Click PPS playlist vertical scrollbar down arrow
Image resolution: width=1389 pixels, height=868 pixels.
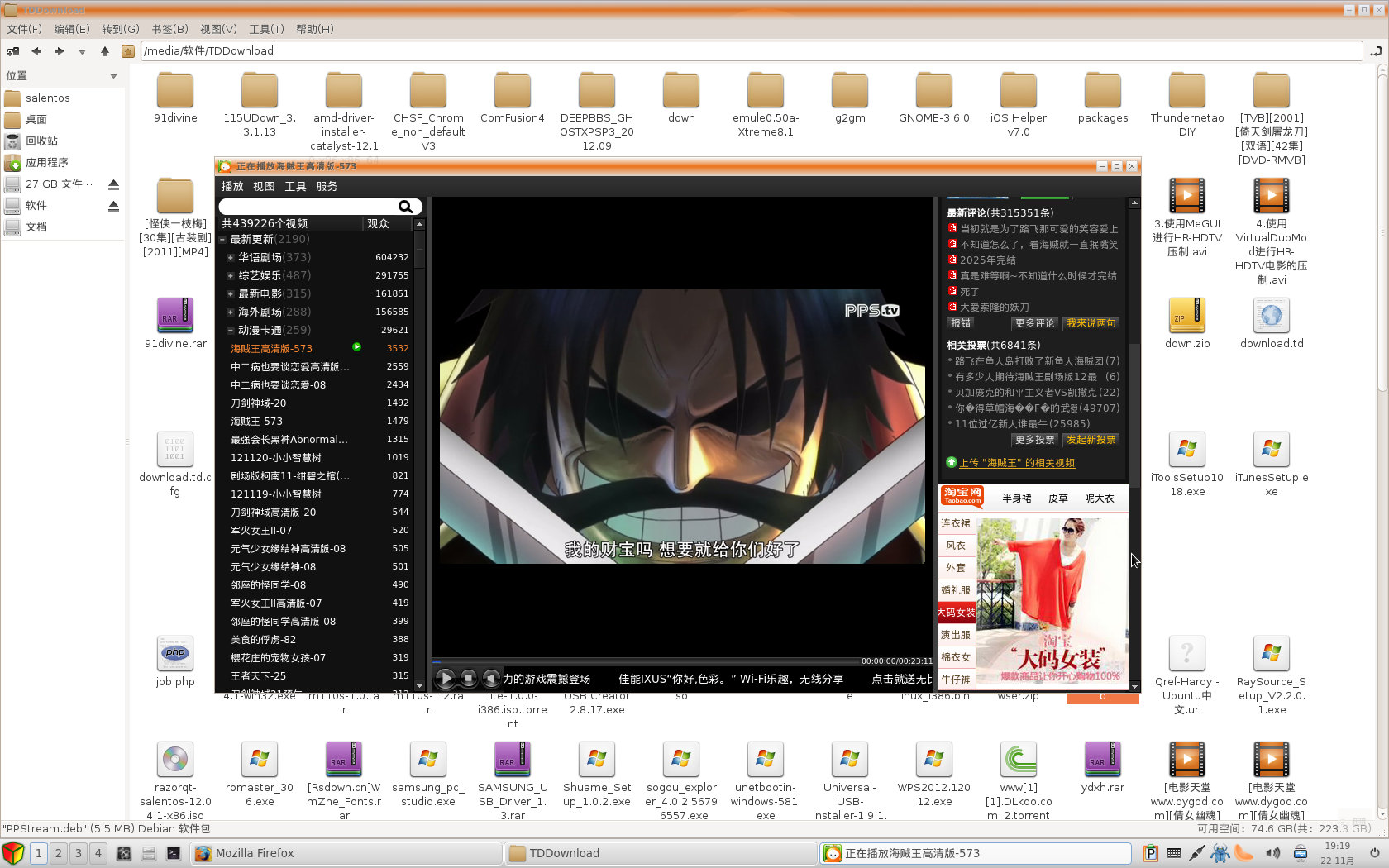click(x=419, y=685)
